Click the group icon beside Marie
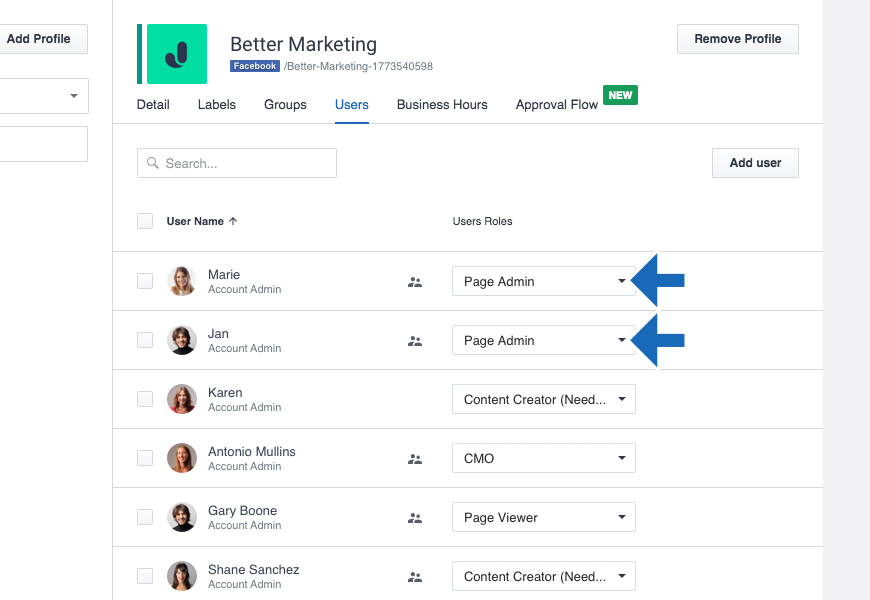The image size is (870, 600). (x=415, y=282)
